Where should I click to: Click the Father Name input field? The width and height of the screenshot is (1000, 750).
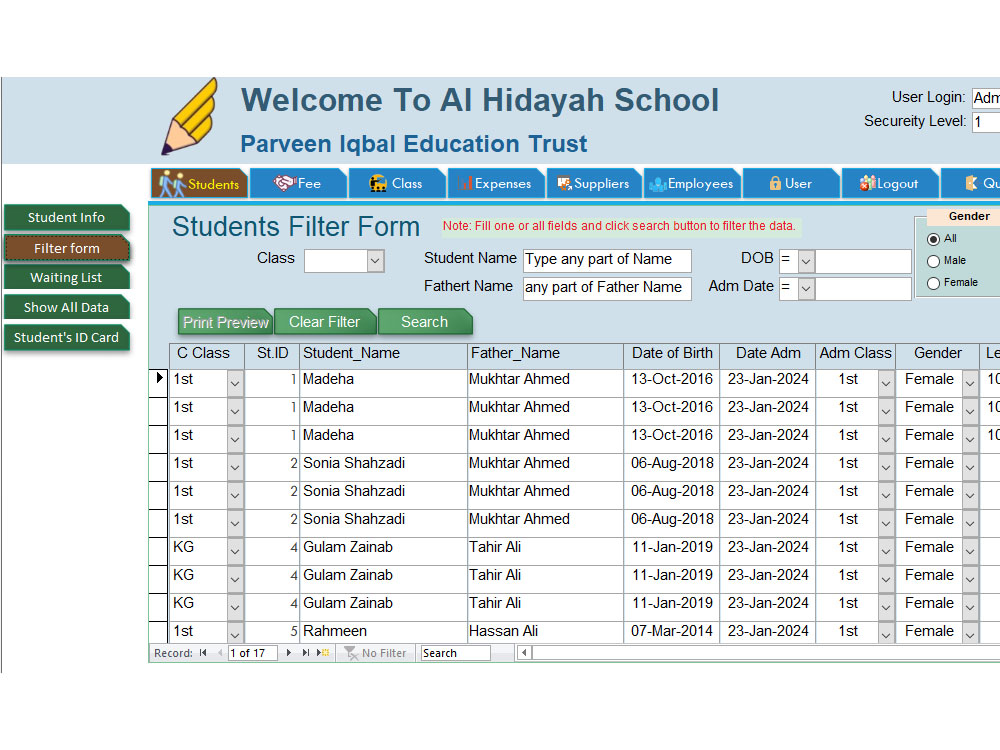[607, 288]
